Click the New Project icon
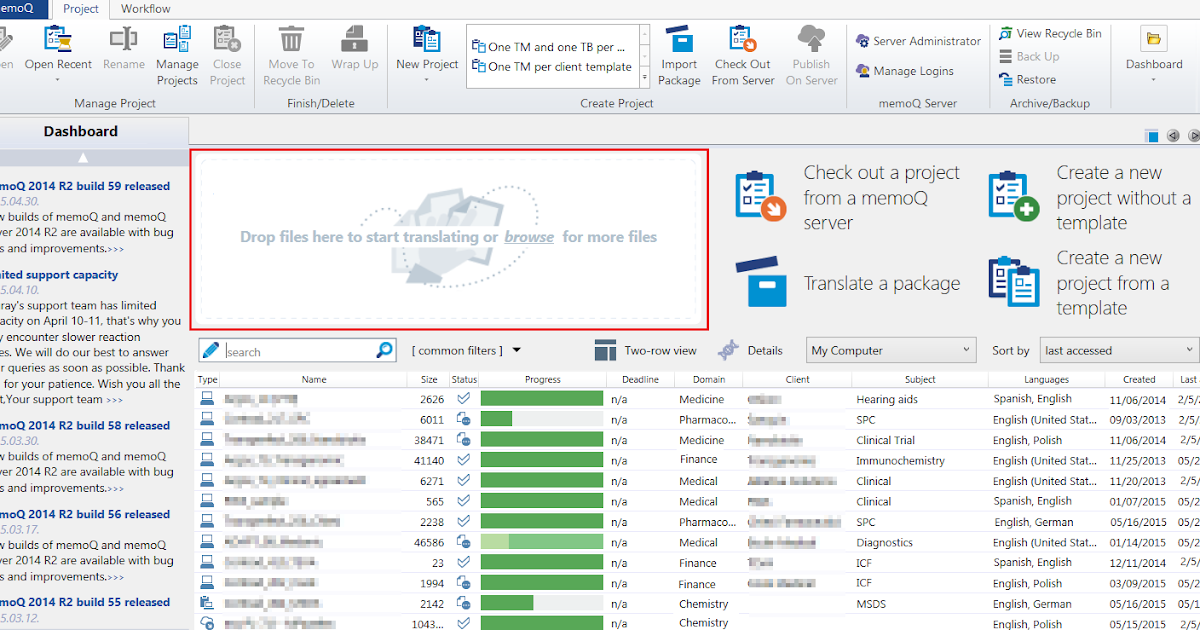 [427, 40]
